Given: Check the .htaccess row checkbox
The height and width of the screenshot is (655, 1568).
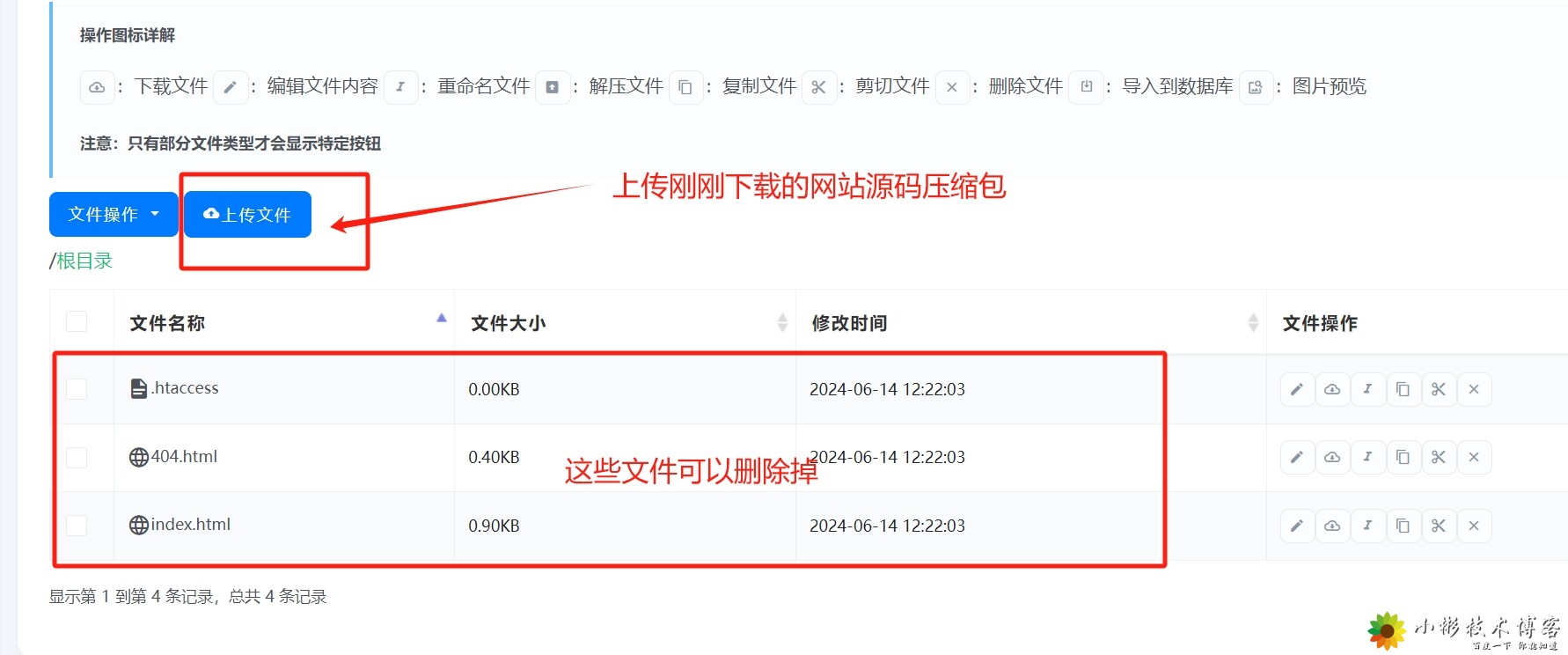Looking at the screenshot, I should (x=77, y=388).
